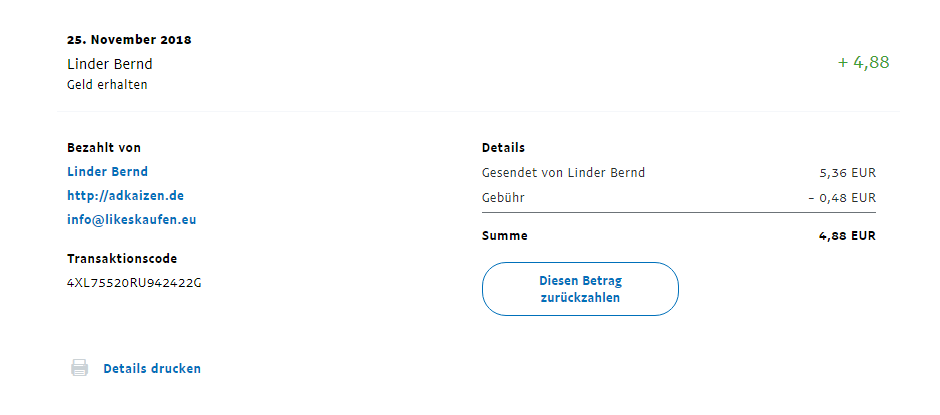The height and width of the screenshot is (415, 940).
Task: Click the Linder Bernd transaction title
Action: [x=110, y=64]
